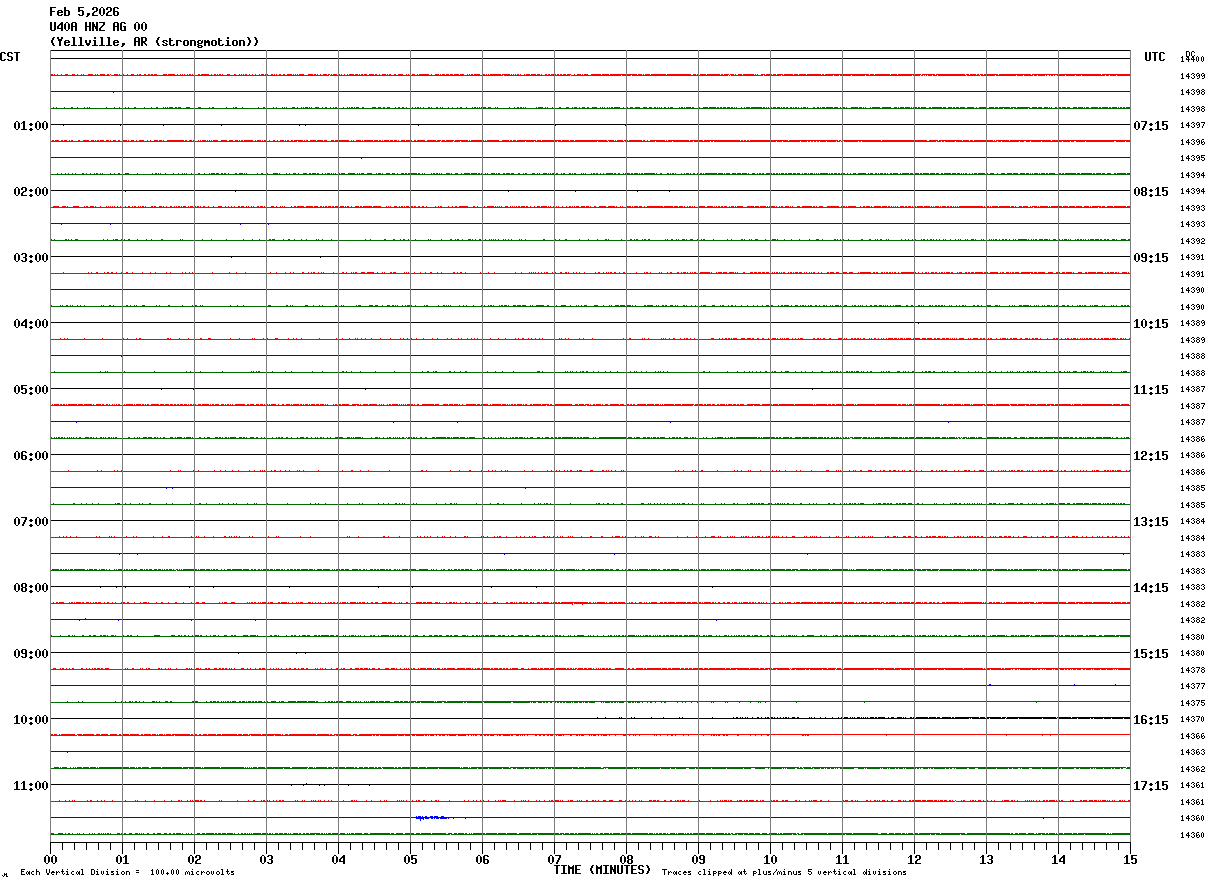The height and width of the screenshot is (886, 1210).
Task: Click the DC value 14395
Action: point(1192,158)
